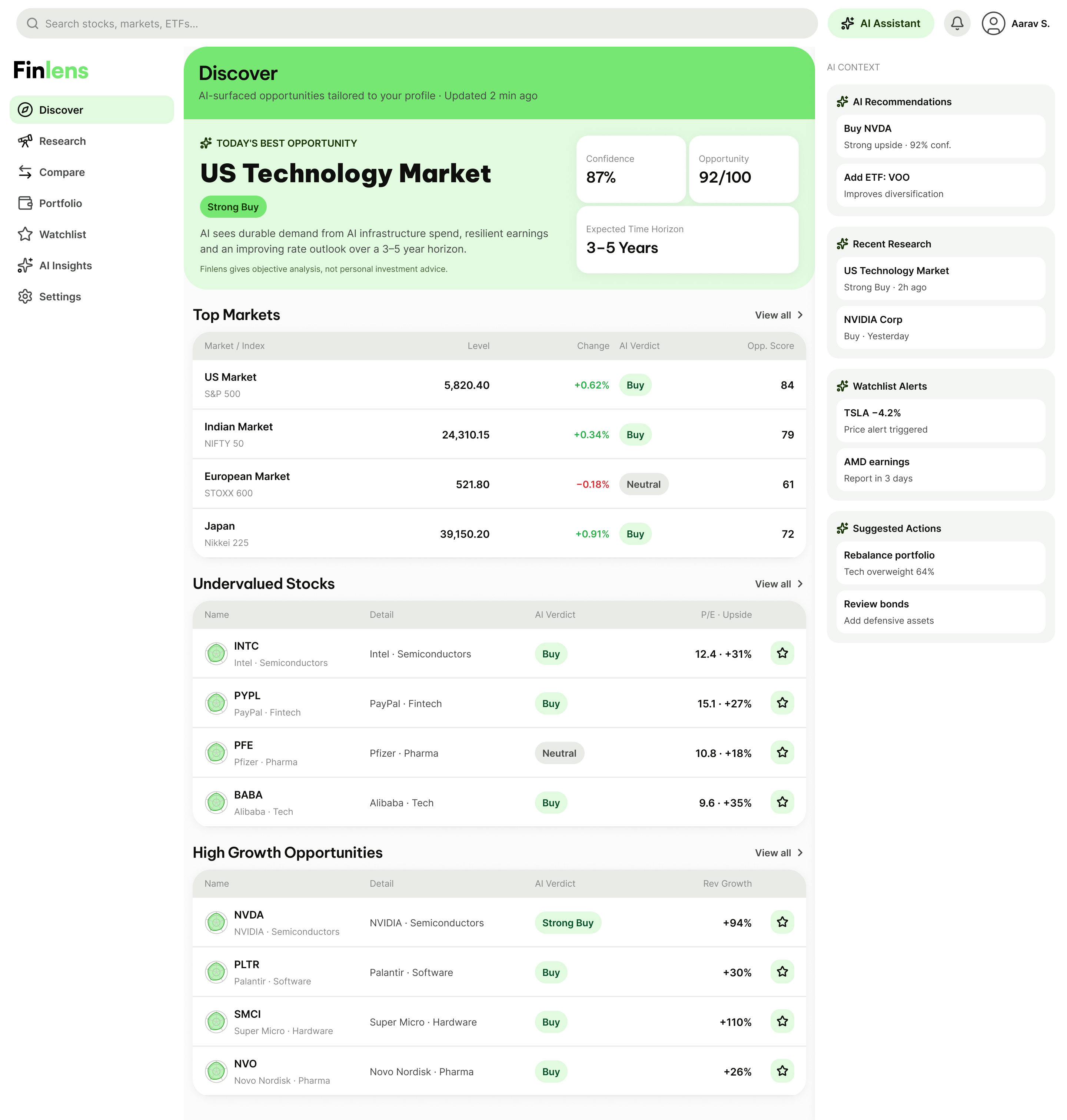Click Suggested Actions sparkle icon
Viewport: 1067px width, 1120px height.
click(842, 528)
